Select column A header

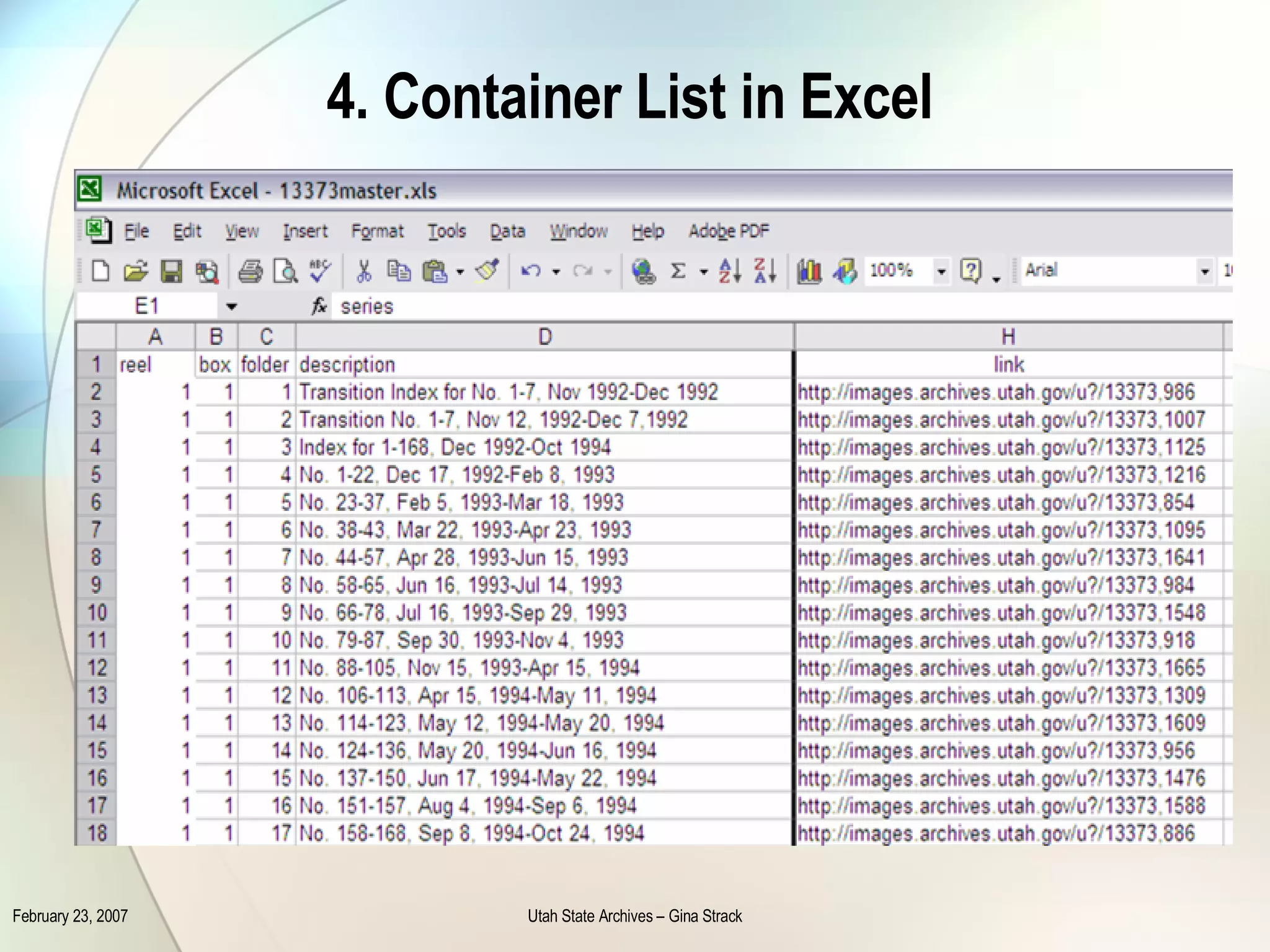click(155, 337)
